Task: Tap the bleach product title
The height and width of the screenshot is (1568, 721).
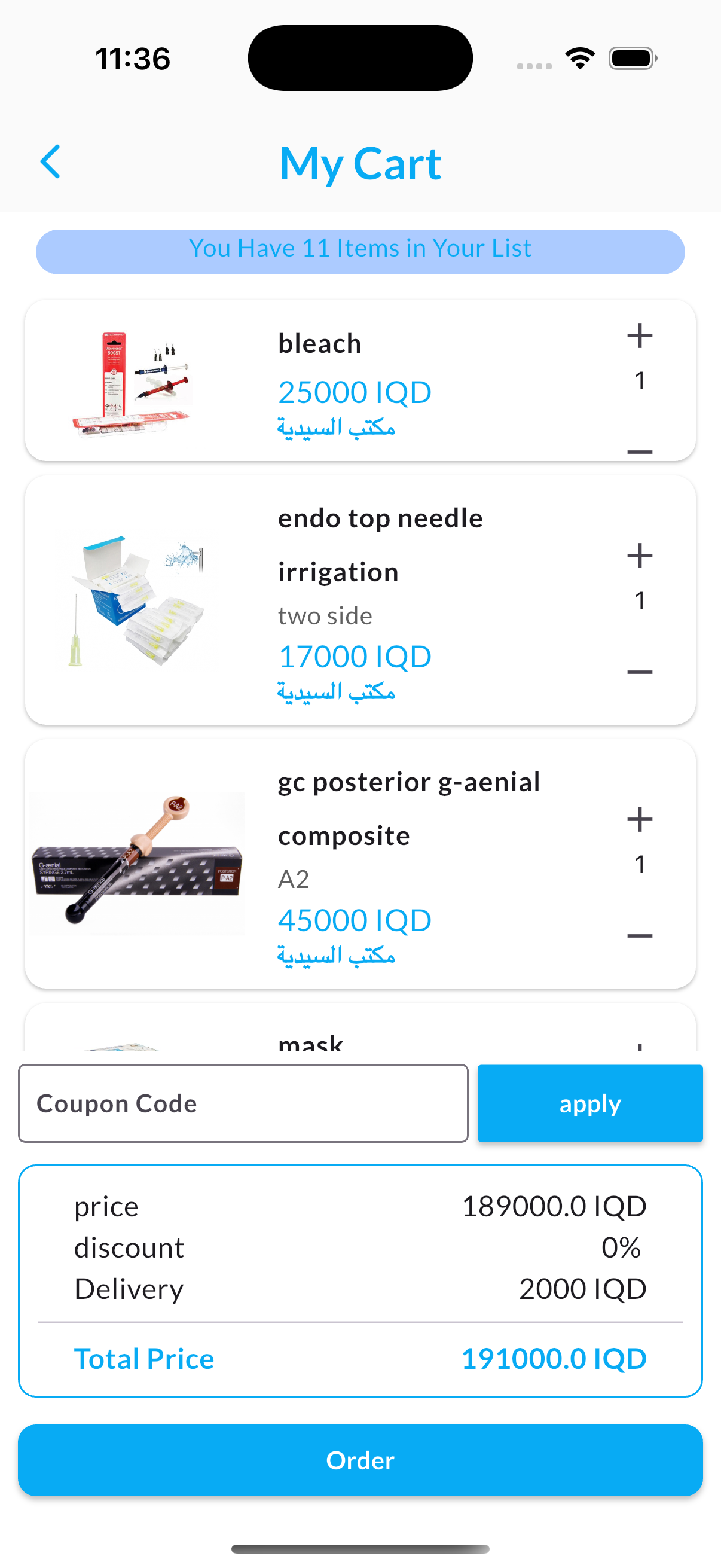Action: click(319, 344)
